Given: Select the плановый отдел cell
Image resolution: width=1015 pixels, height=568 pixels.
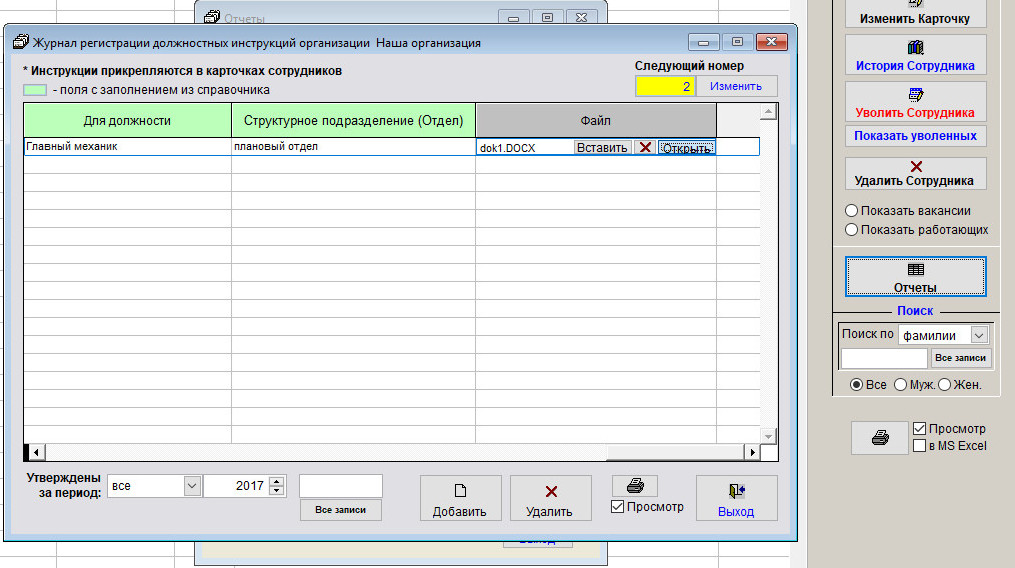Looking at the screenshot, I should click(x=353, y=146).
